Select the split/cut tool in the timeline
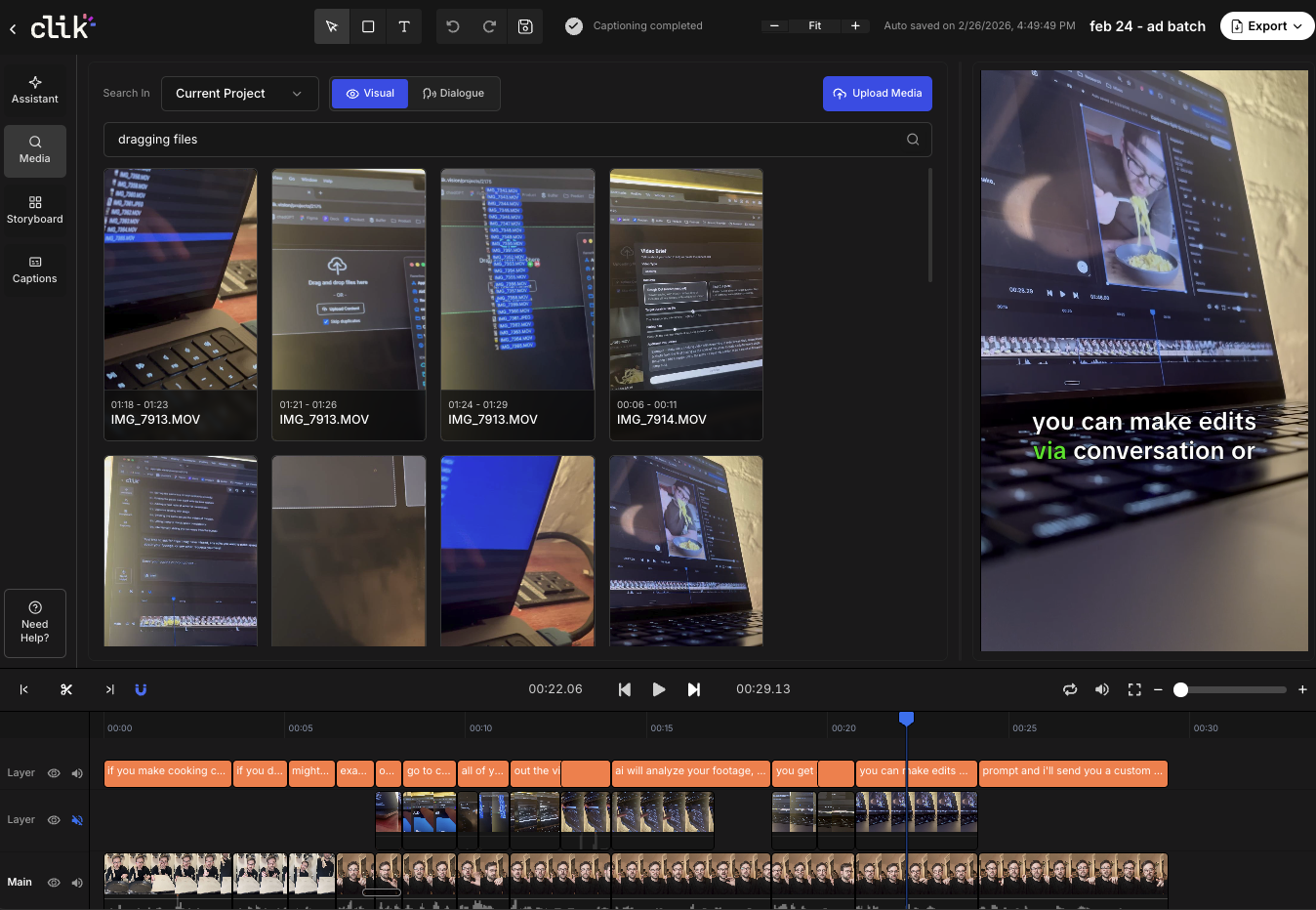The image size is (1316, 910). (66, 689)
